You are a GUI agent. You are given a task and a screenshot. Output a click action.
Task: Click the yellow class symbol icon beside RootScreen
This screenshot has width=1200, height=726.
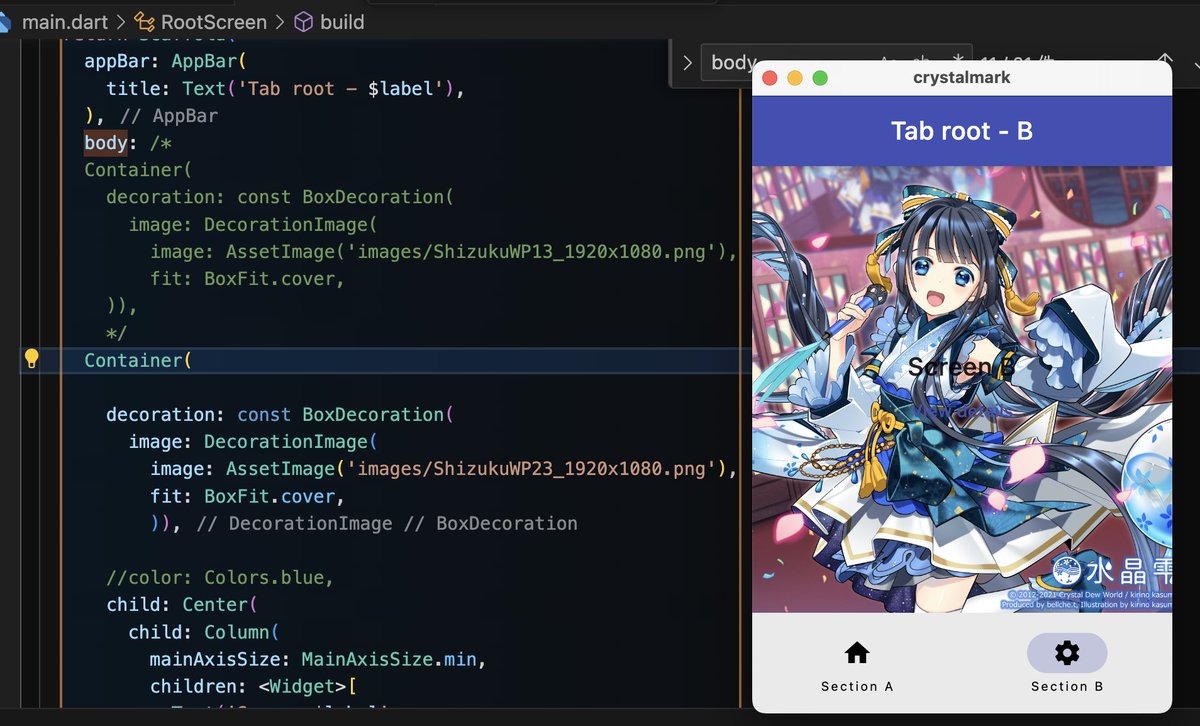click(144, 20)
